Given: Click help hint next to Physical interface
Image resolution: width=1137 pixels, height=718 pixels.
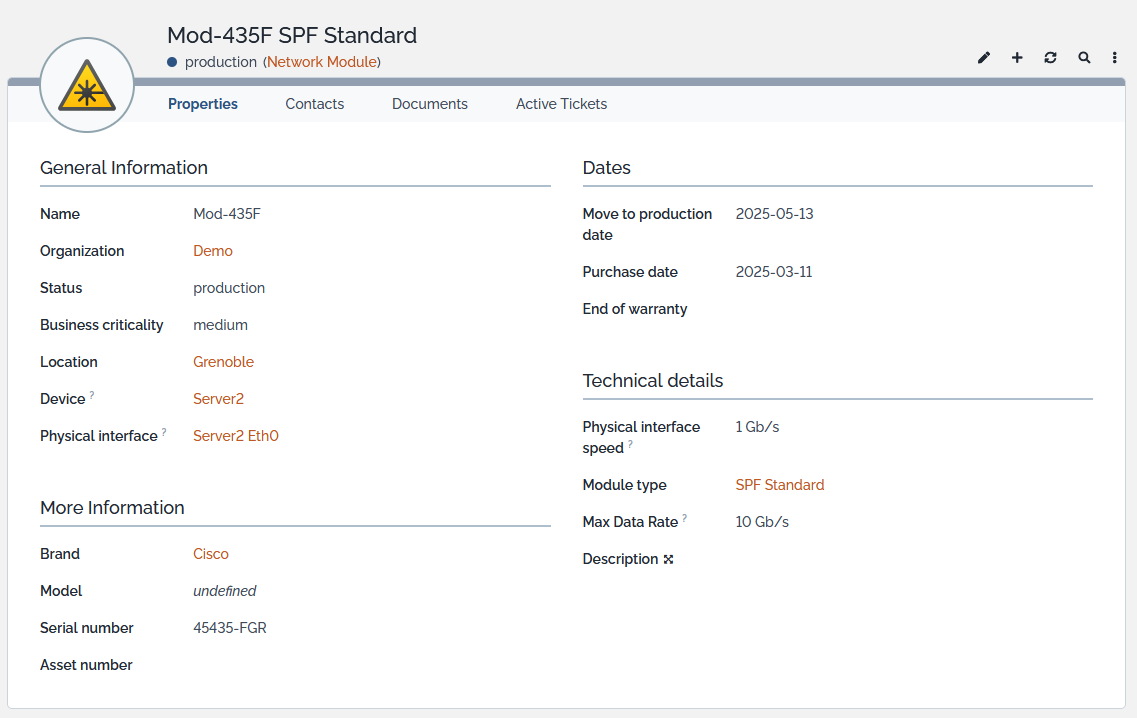Looking at the screenshot, I should coord(164,432).
